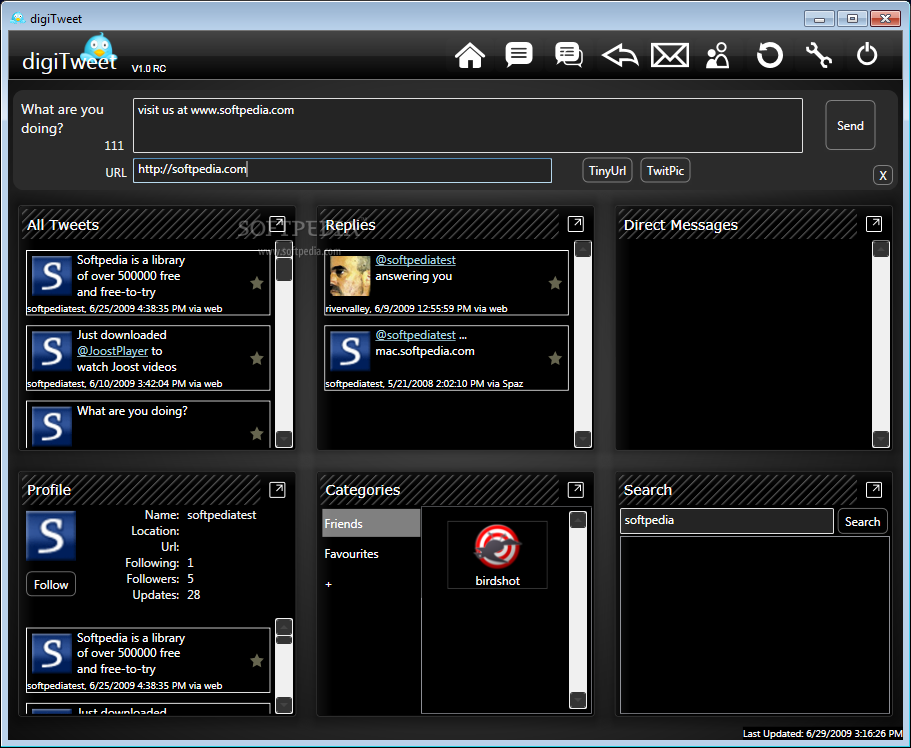The height and width of the screenshot is (748, 911).
Task: Favorite the 'answering you' reply
Action: (555, 283)
